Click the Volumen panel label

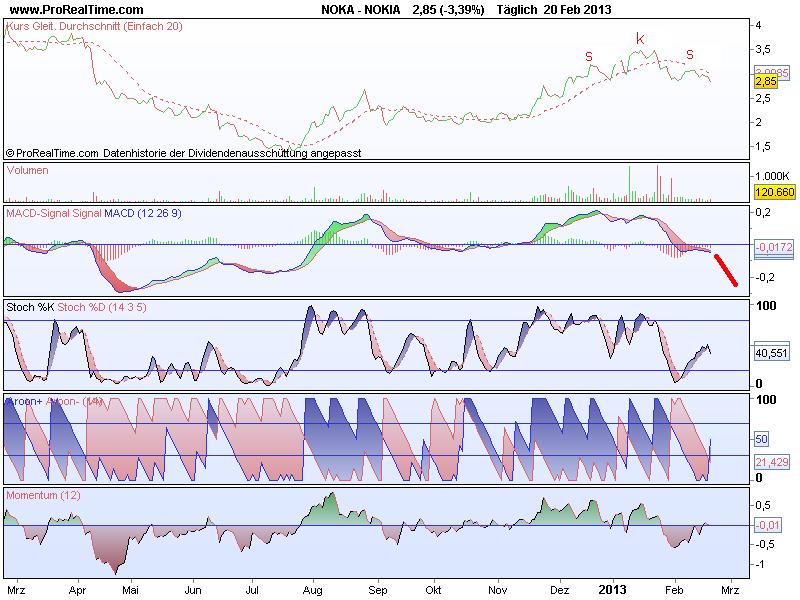[28, 170]
